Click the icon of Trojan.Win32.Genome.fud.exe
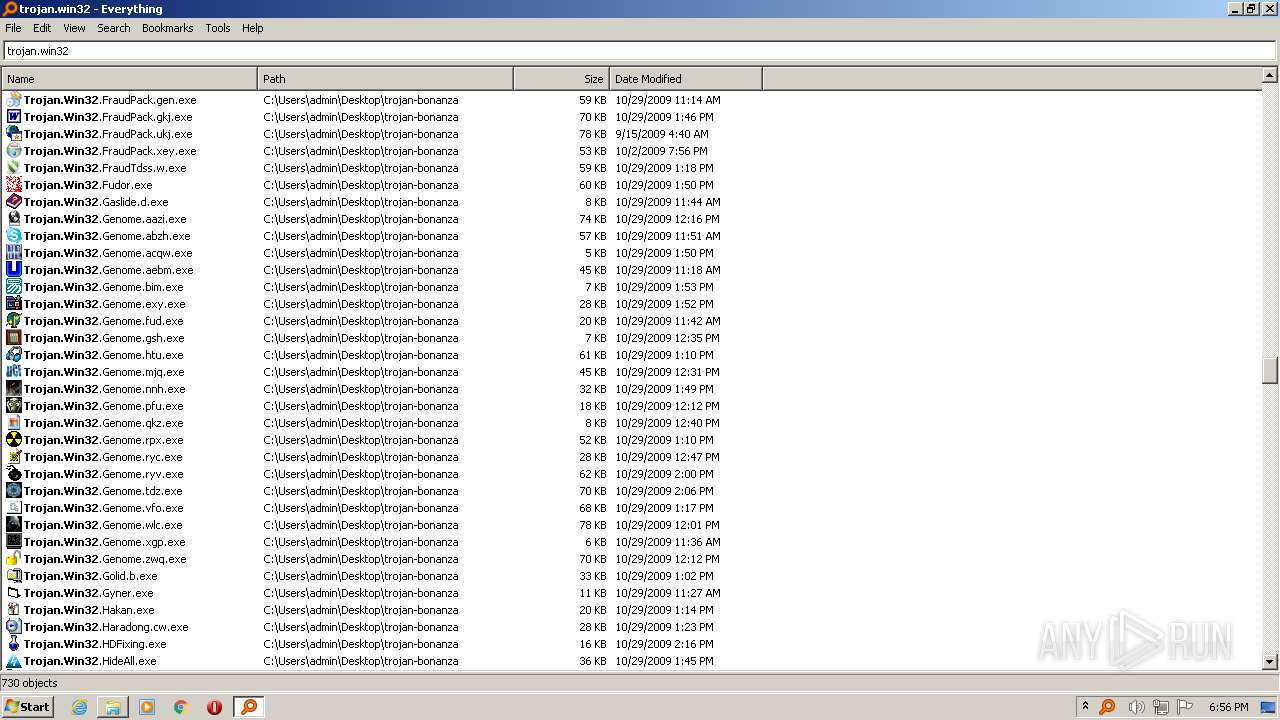Image resolution: width=1280 pixels, height=720 pixels. (x=14, y=321)
